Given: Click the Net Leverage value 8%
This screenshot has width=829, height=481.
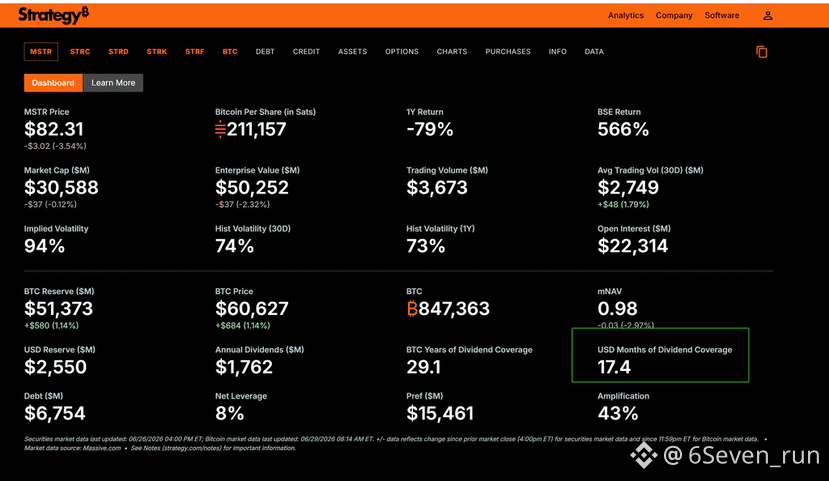Looking at the screenshot, I should click(x=229, y=413).
